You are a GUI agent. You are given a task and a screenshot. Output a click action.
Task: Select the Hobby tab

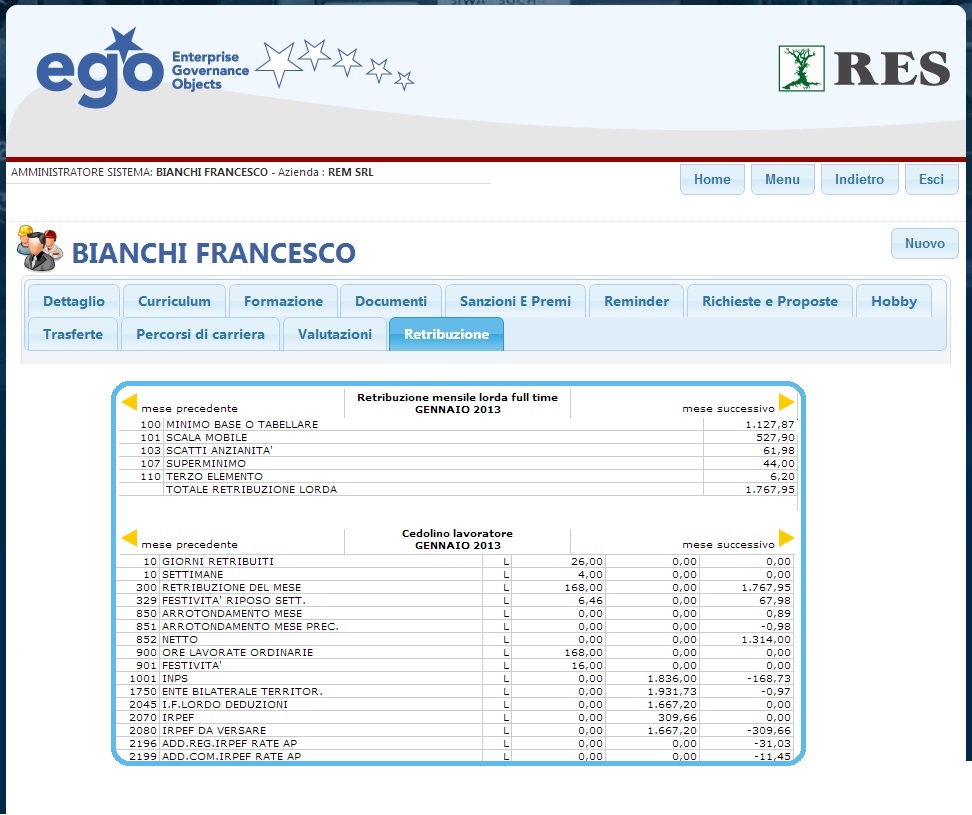point(893,301)
